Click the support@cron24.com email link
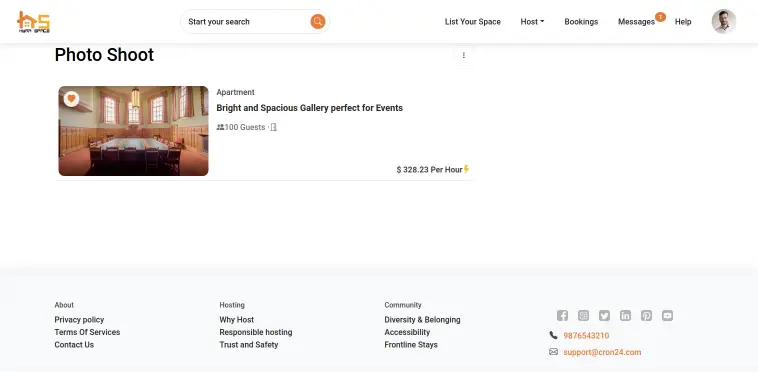 point(602,352)
